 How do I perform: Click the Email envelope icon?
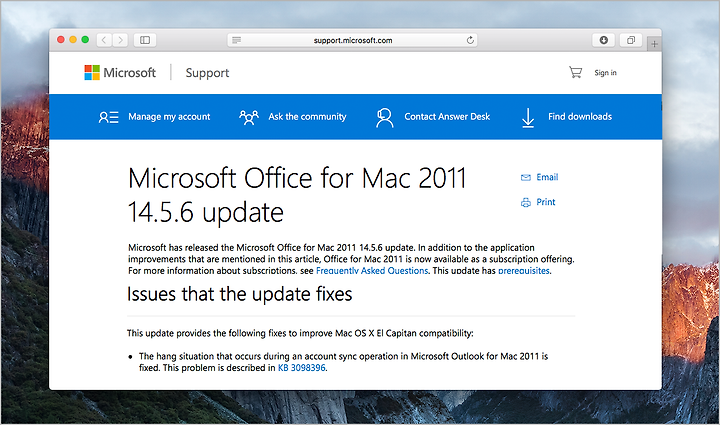click(x=526, y=178)
